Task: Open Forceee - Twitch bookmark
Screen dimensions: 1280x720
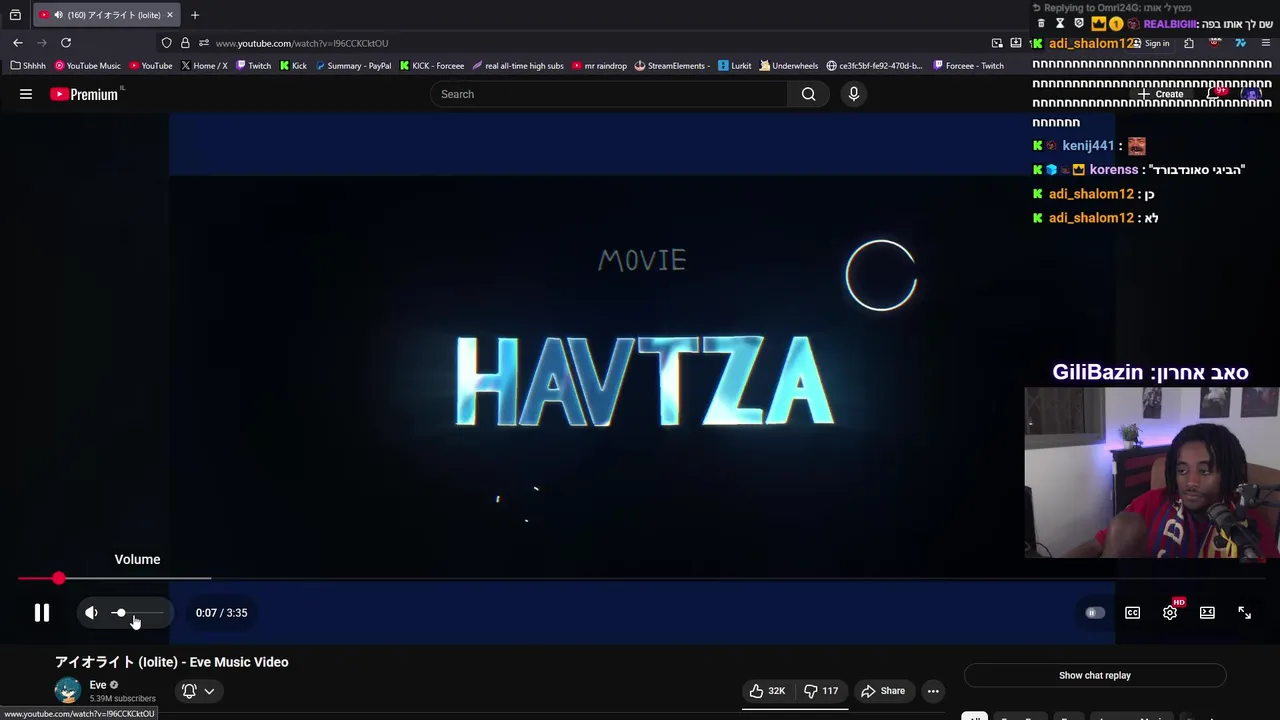Action: 968,66
